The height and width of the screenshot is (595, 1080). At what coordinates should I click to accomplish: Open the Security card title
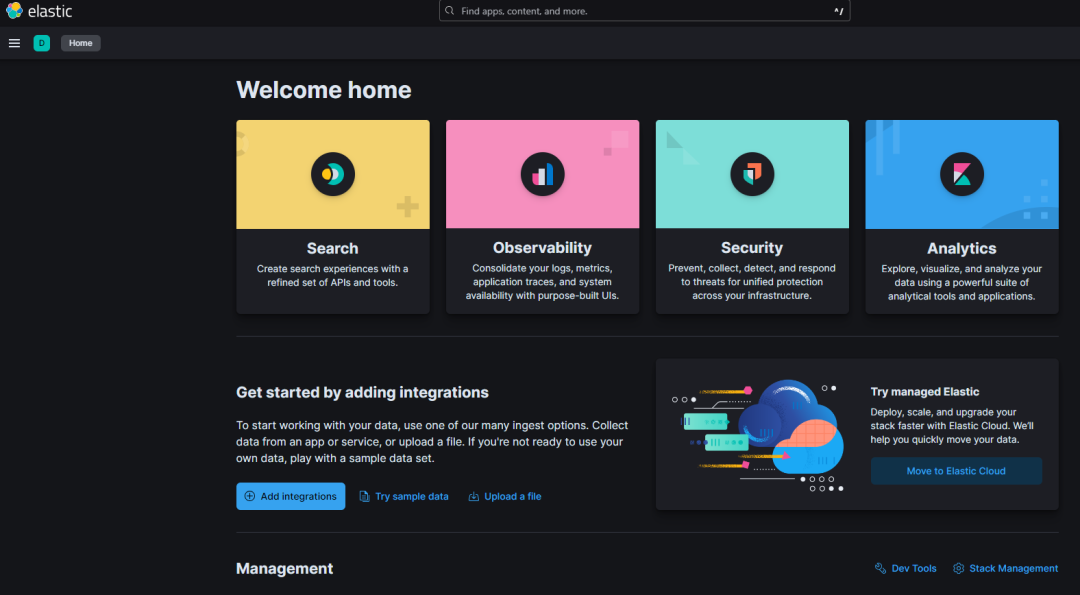[752, 248]
